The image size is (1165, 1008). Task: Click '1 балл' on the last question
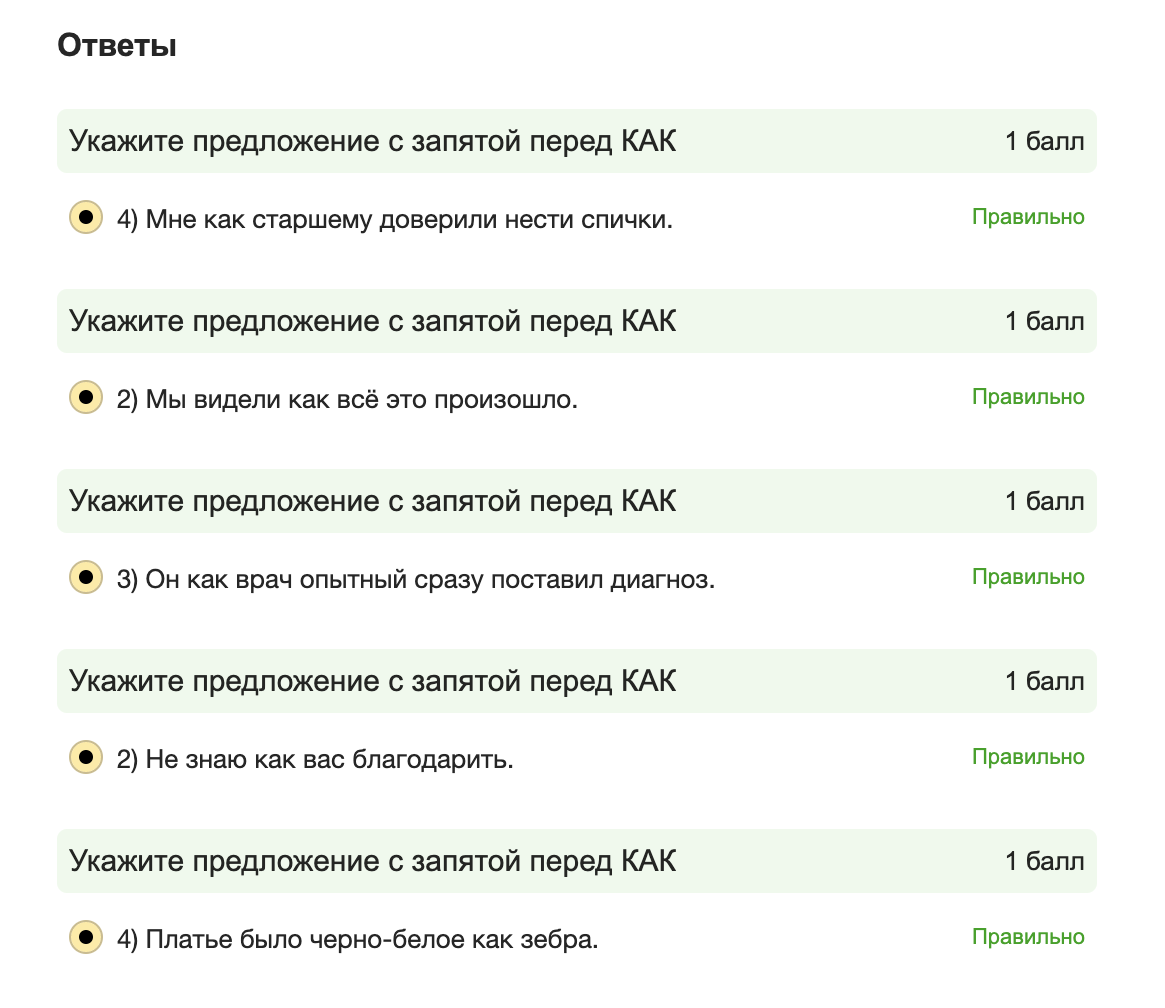point(1044,860)
